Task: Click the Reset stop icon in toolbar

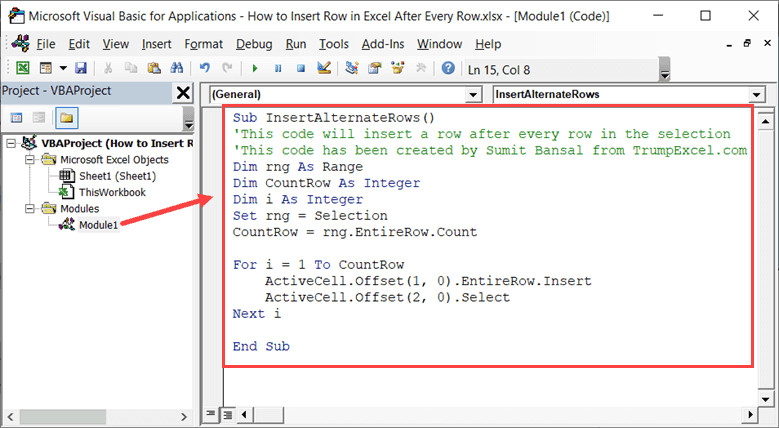Action: click(x=299, y=68)
